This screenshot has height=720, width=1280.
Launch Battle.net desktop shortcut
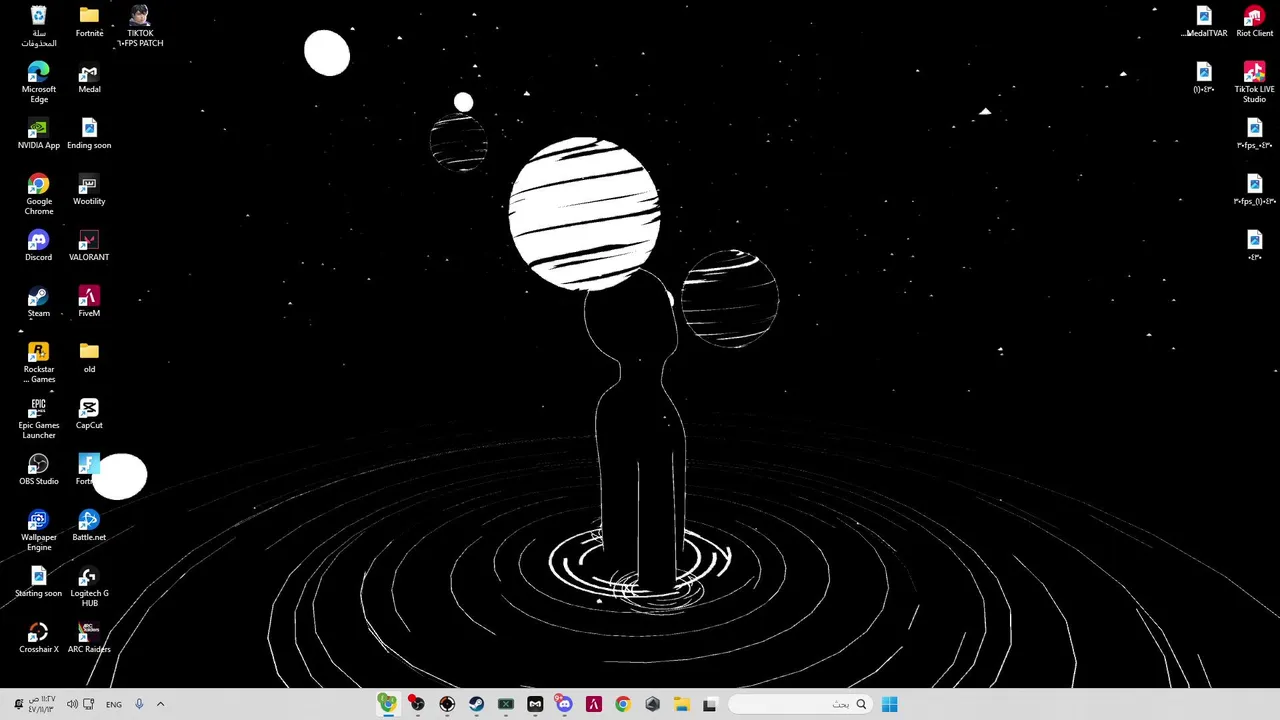point(89,525)
